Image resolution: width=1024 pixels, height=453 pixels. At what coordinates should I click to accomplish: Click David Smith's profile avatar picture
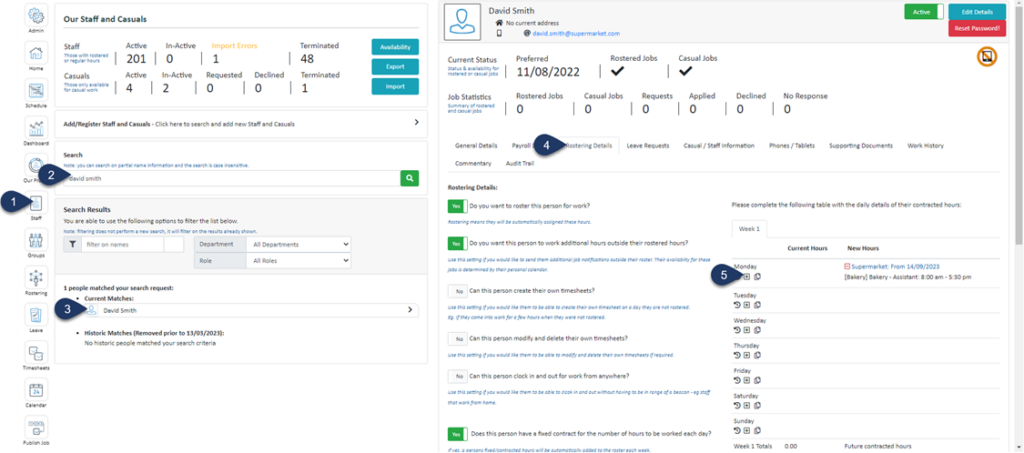tap(463, 22)
